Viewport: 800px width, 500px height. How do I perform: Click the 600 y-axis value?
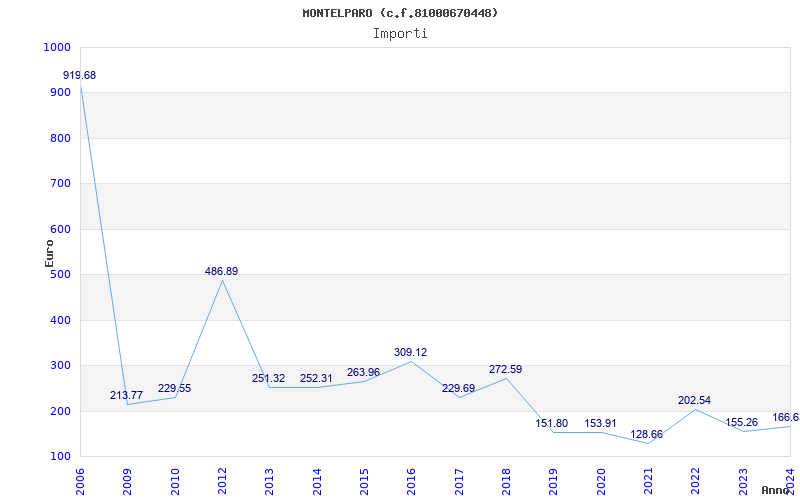[60, 230]
